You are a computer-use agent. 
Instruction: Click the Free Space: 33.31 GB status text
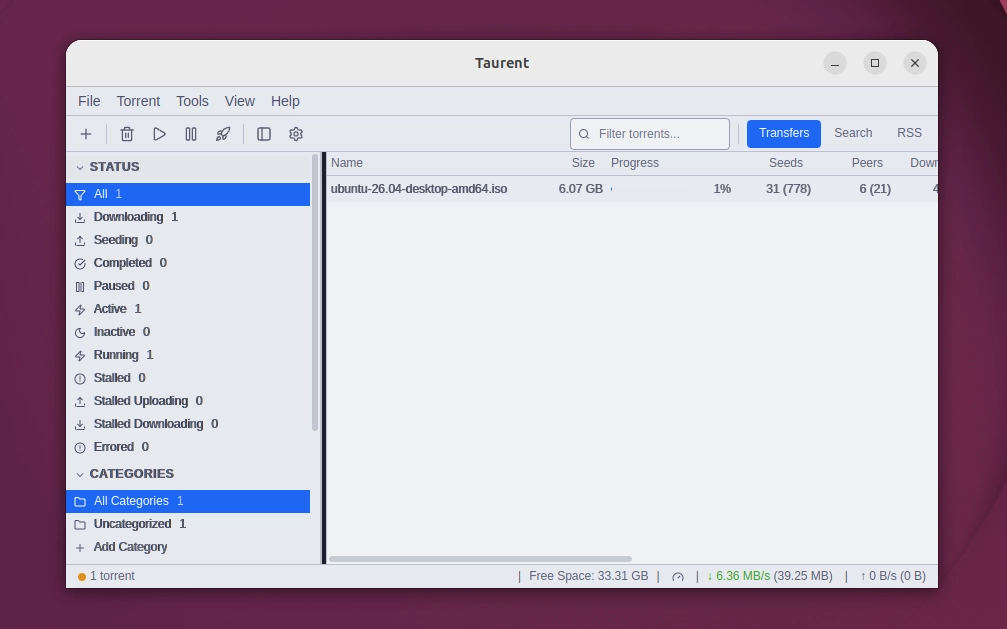point(588,576)
